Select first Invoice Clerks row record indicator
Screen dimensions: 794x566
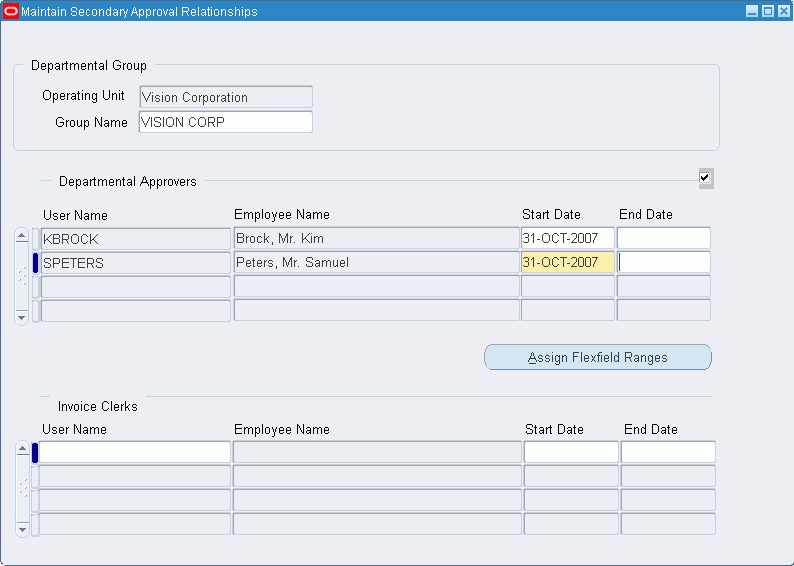(x=35, y=453)
